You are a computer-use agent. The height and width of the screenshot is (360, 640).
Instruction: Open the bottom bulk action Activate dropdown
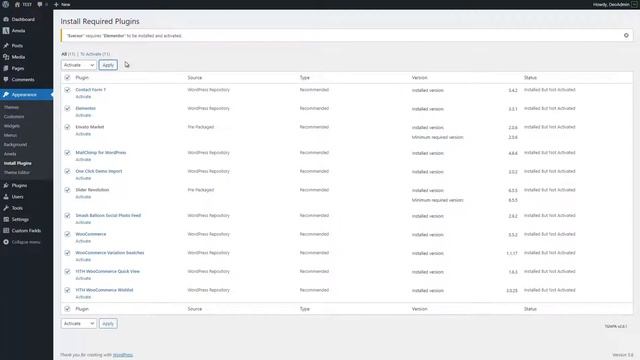79,323
